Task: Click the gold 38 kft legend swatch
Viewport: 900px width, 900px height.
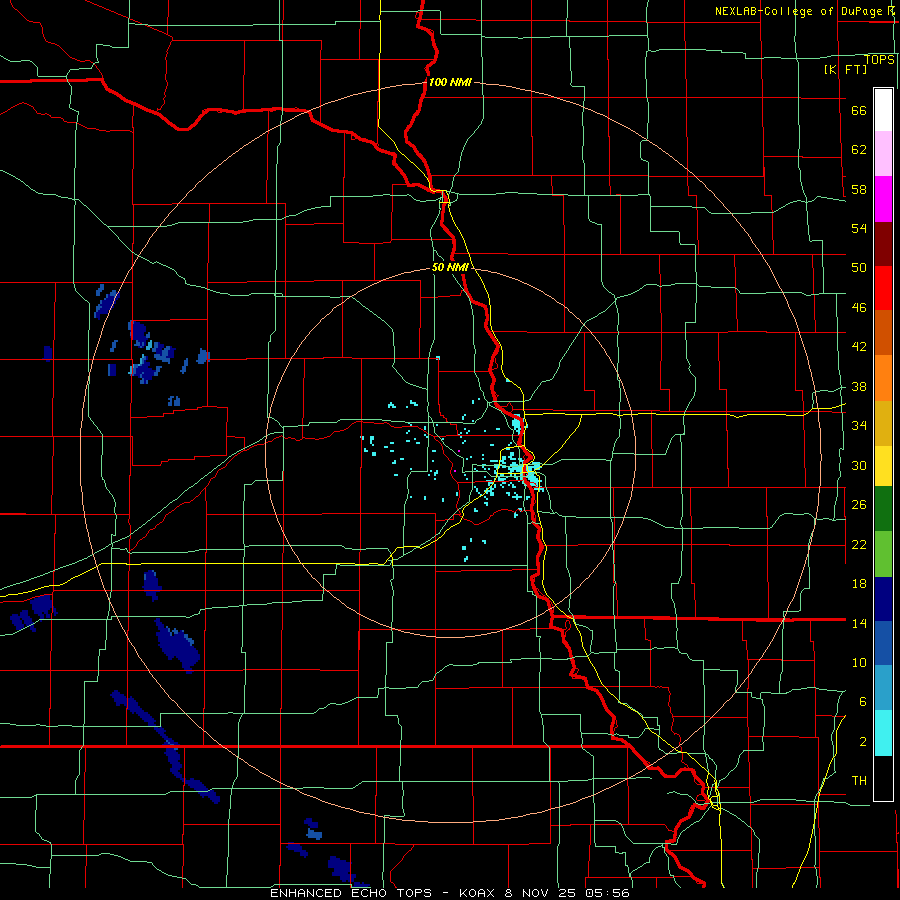Action: 883,422
